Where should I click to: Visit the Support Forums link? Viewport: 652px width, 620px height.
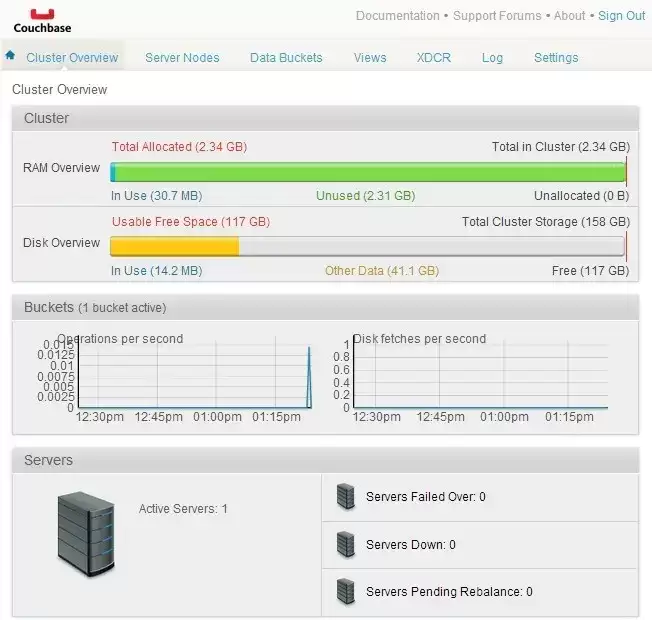click(497, 16)
